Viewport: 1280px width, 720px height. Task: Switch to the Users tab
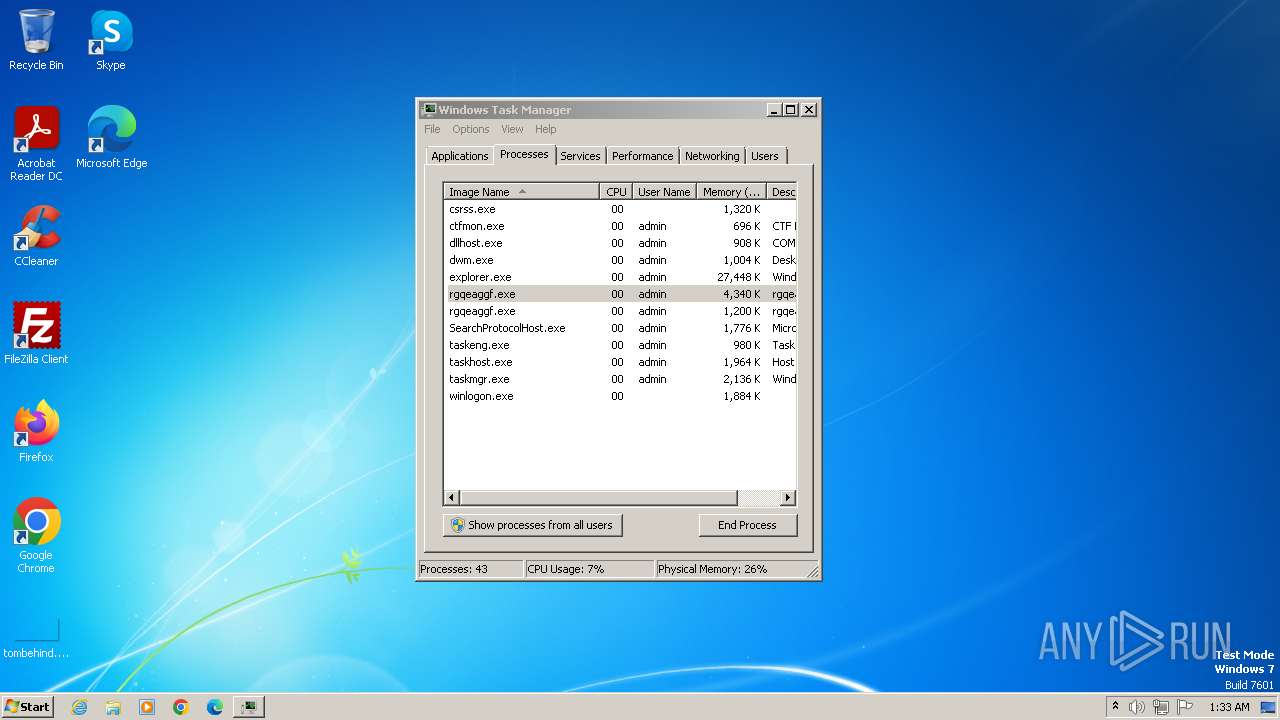pos(765,156)
